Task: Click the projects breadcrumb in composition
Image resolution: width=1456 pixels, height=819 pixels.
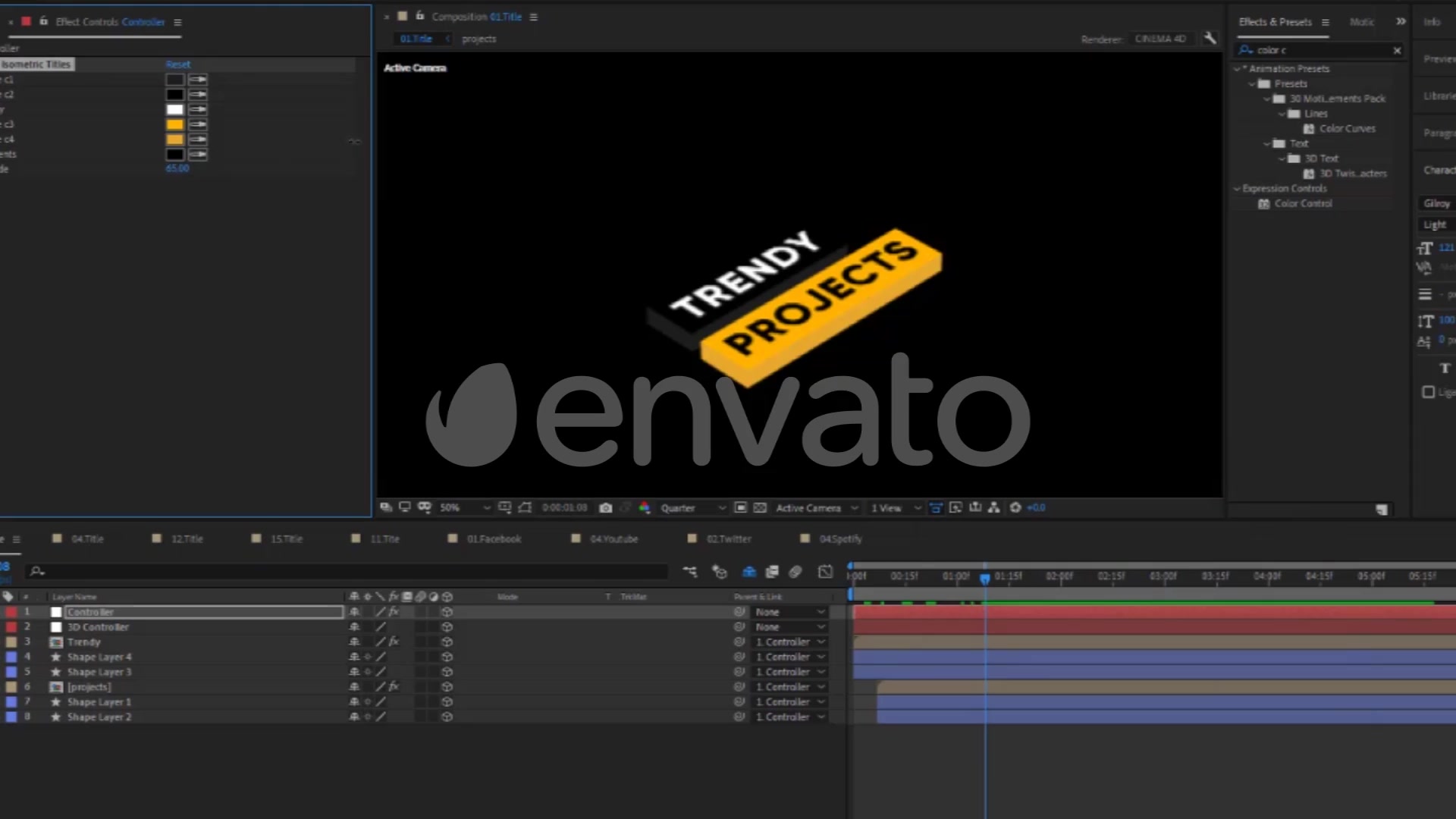Action: (479, 39)
